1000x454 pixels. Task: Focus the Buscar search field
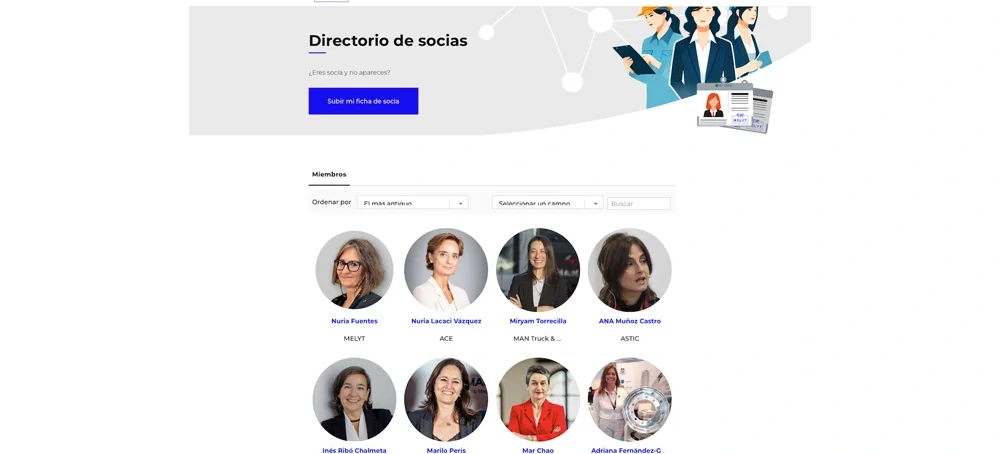[638, 203]
